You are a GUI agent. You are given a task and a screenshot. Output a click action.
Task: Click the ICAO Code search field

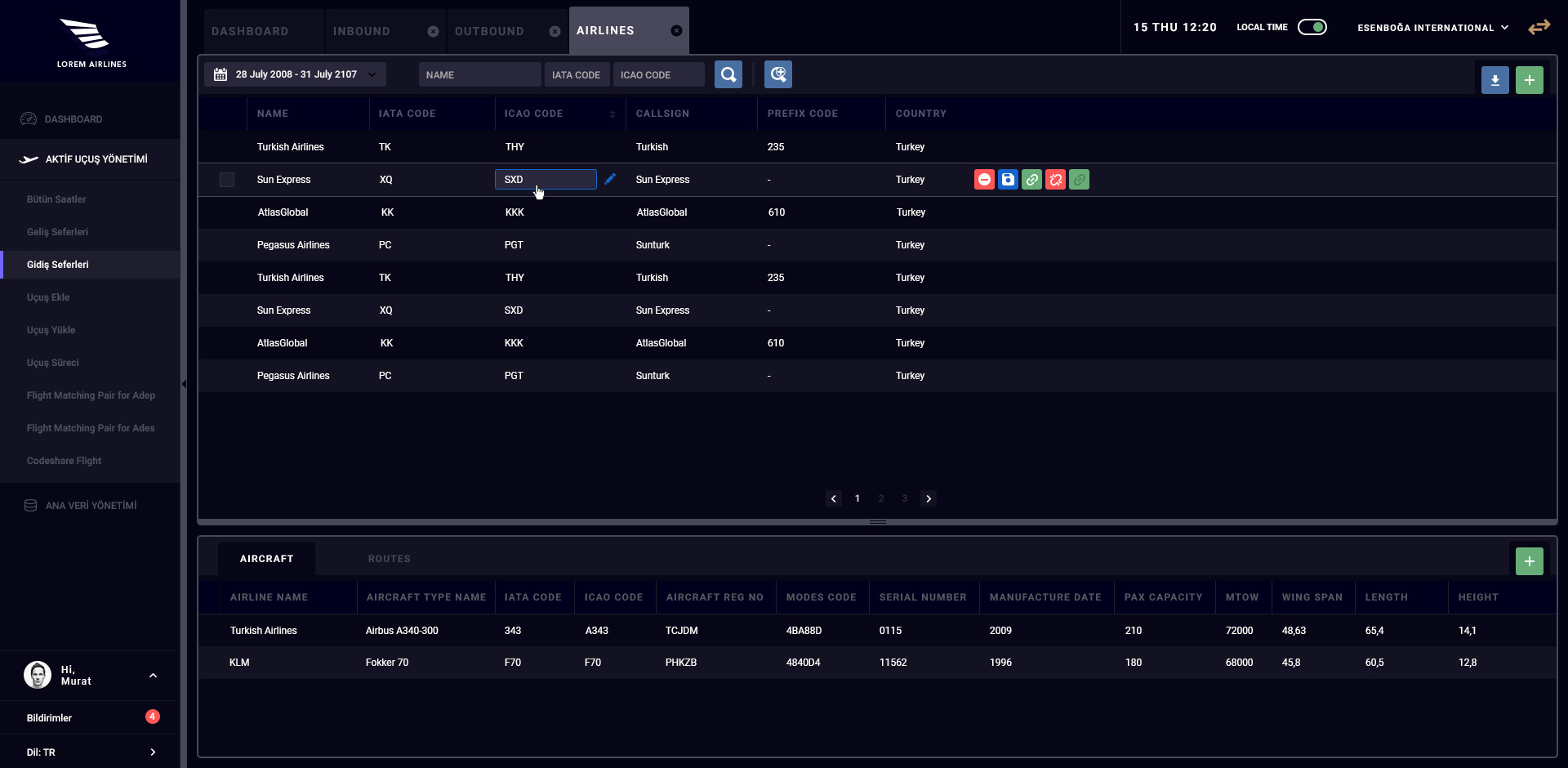coord(659,74)
